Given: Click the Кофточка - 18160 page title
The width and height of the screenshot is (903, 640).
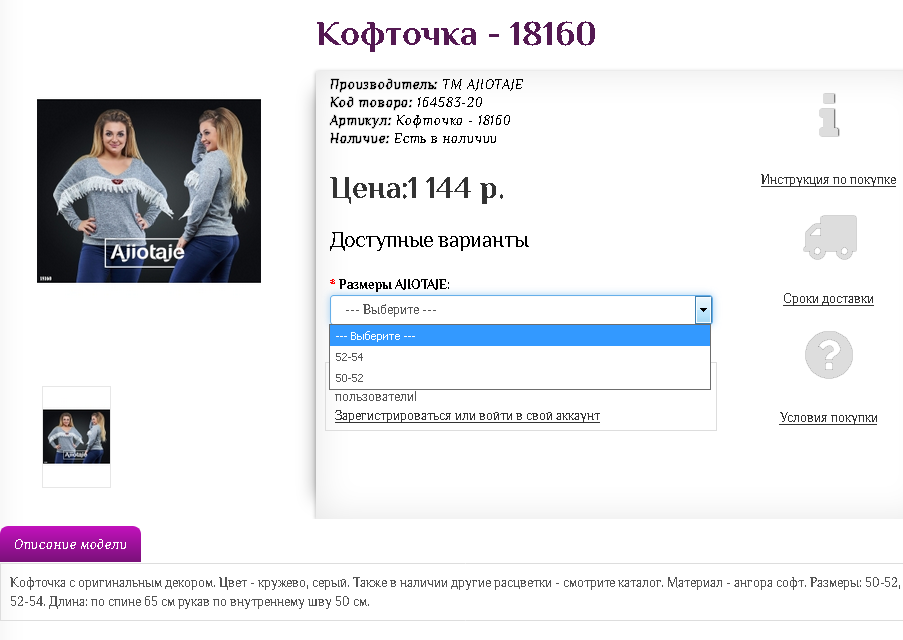Looking at the screenshot, I should [456, 33].
